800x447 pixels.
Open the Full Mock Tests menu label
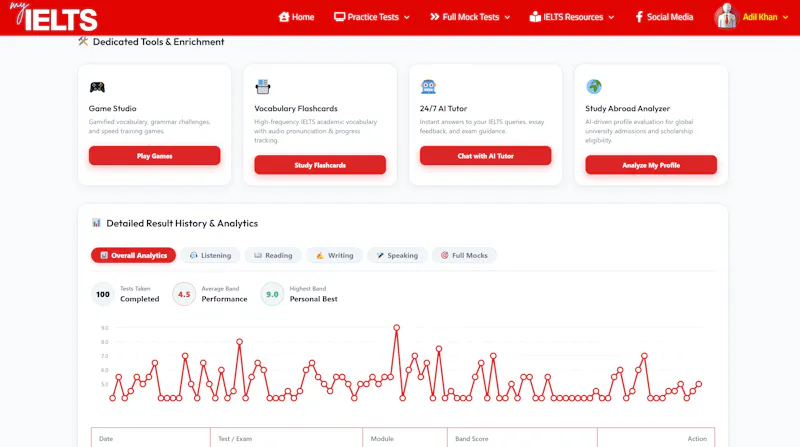(x=471, y=17)
